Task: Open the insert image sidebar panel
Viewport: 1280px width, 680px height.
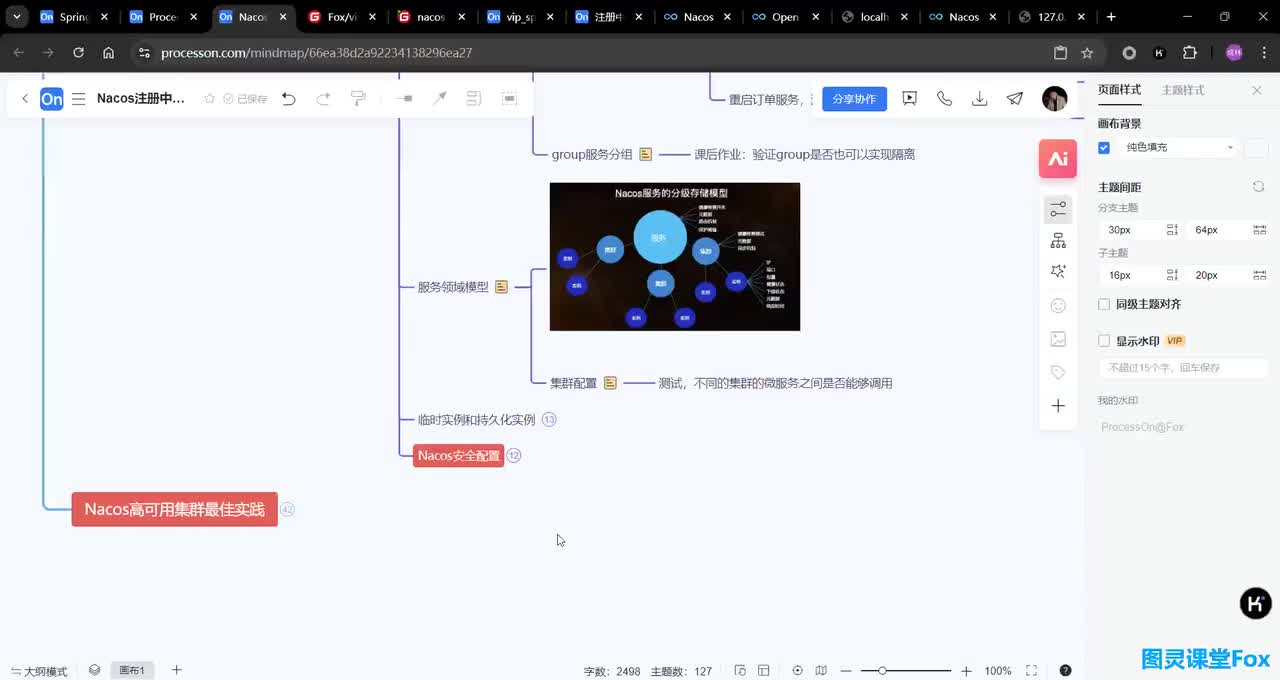Action: click(x=1058, y=339)
